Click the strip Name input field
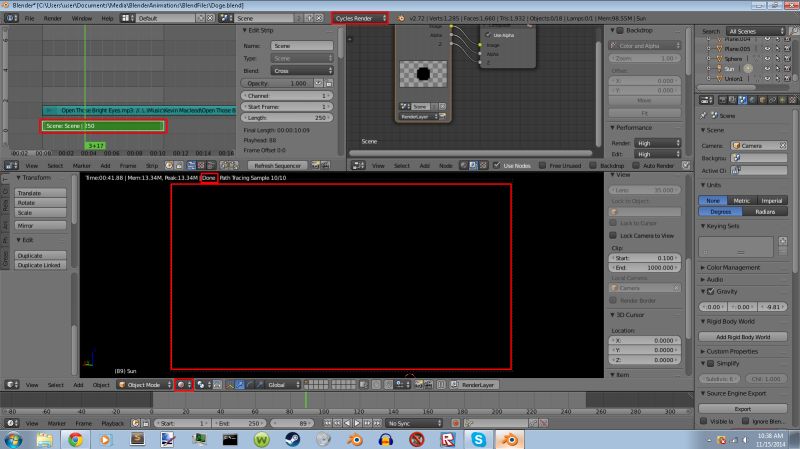800x449 pixels. coord(302,46)
